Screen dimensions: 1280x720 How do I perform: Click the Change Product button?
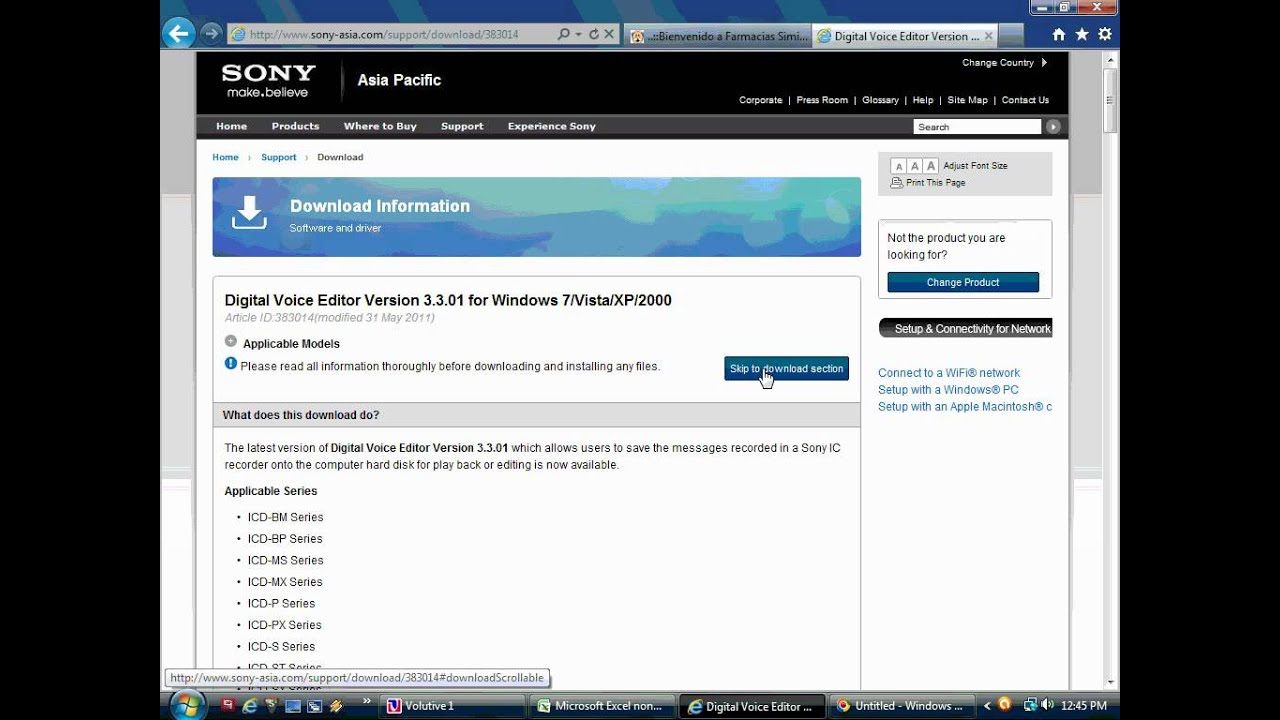click(x=963, y=282)
